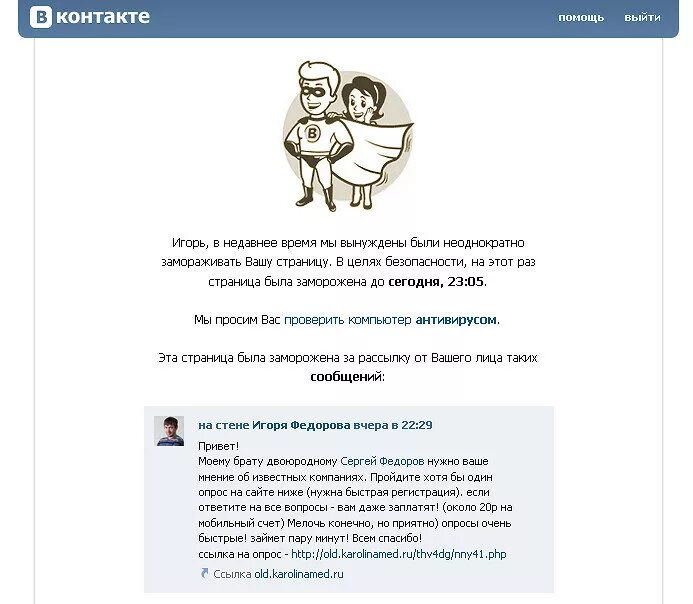Click the bold "антивирусом" link
This screenshot has height=604, width=693.
[x=456, y=319]
